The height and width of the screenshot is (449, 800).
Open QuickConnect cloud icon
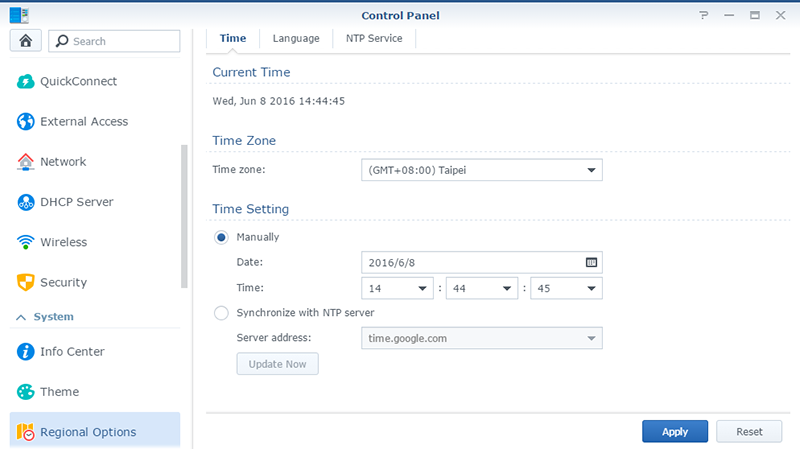coord(26,82)
